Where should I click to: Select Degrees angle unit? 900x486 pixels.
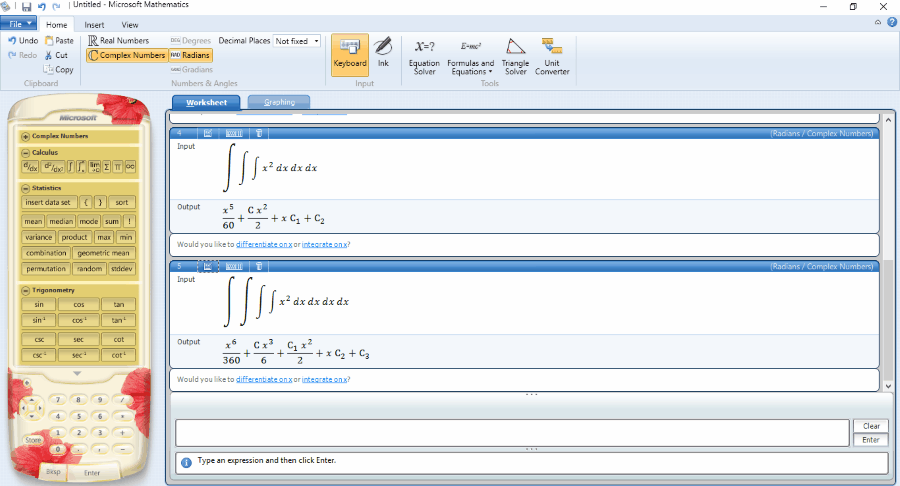[x=191, y=41]
